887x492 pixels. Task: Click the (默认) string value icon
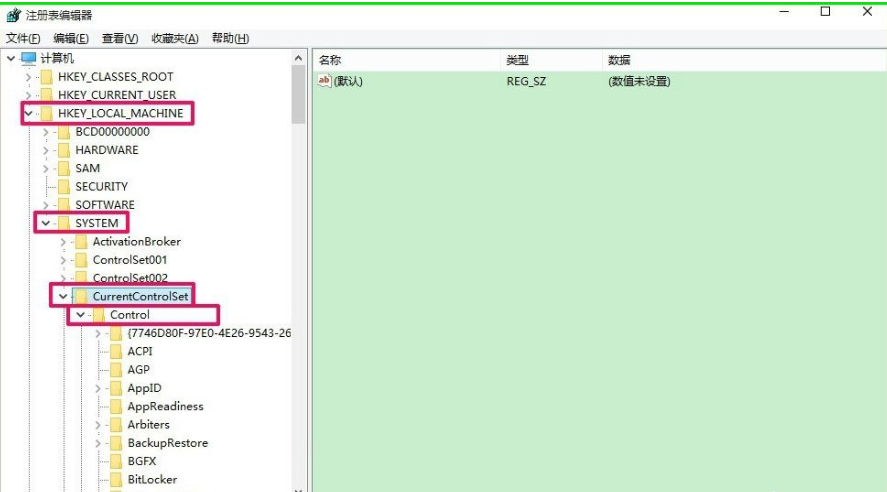[x=324, y=81]
